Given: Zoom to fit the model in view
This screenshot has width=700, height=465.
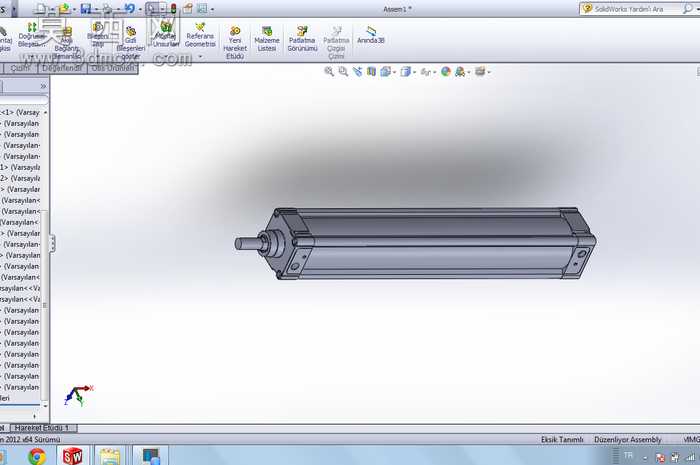Looking at the screenshot, I should point(329,71).
